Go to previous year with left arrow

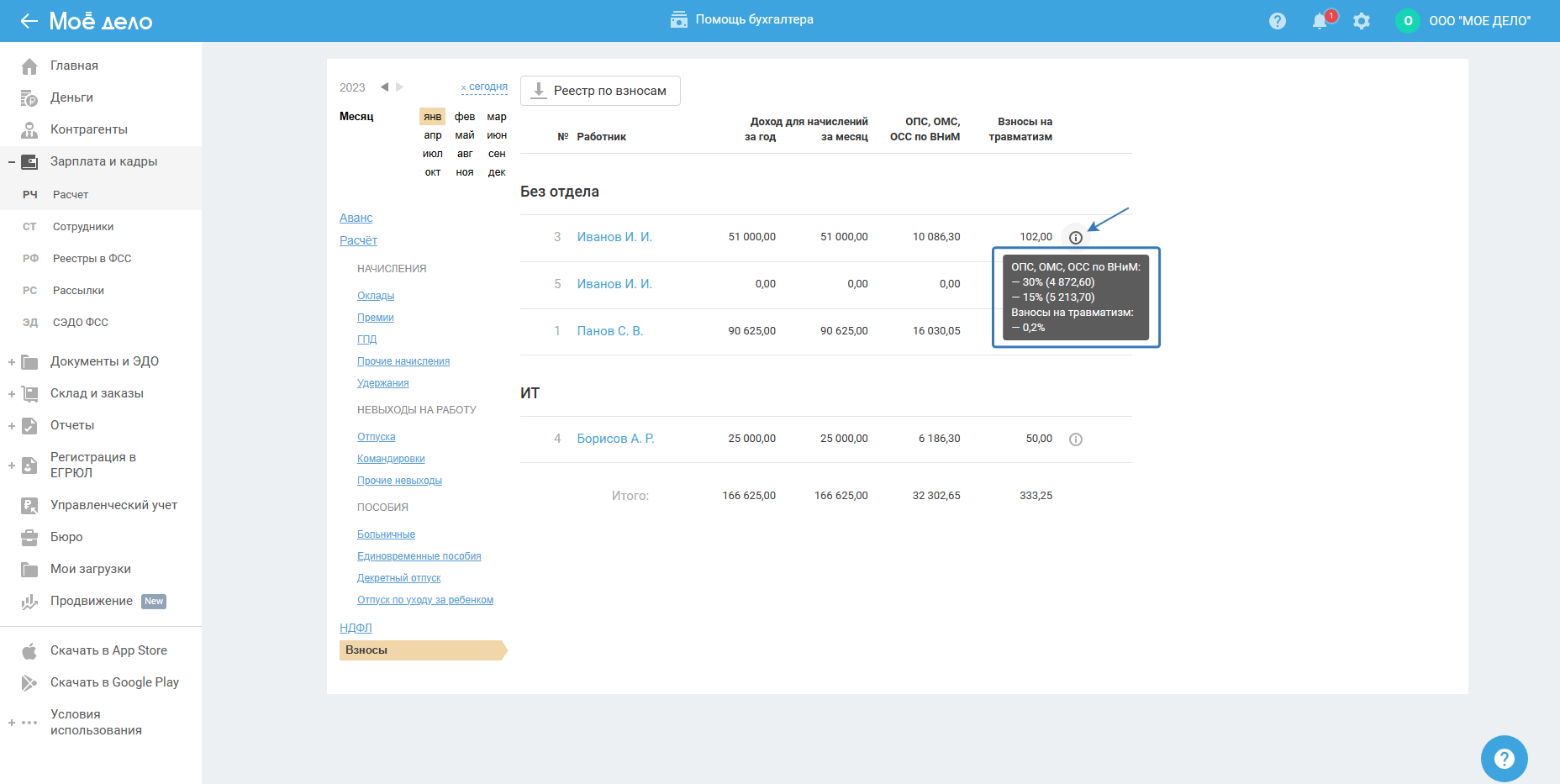(x=384, y=87)
